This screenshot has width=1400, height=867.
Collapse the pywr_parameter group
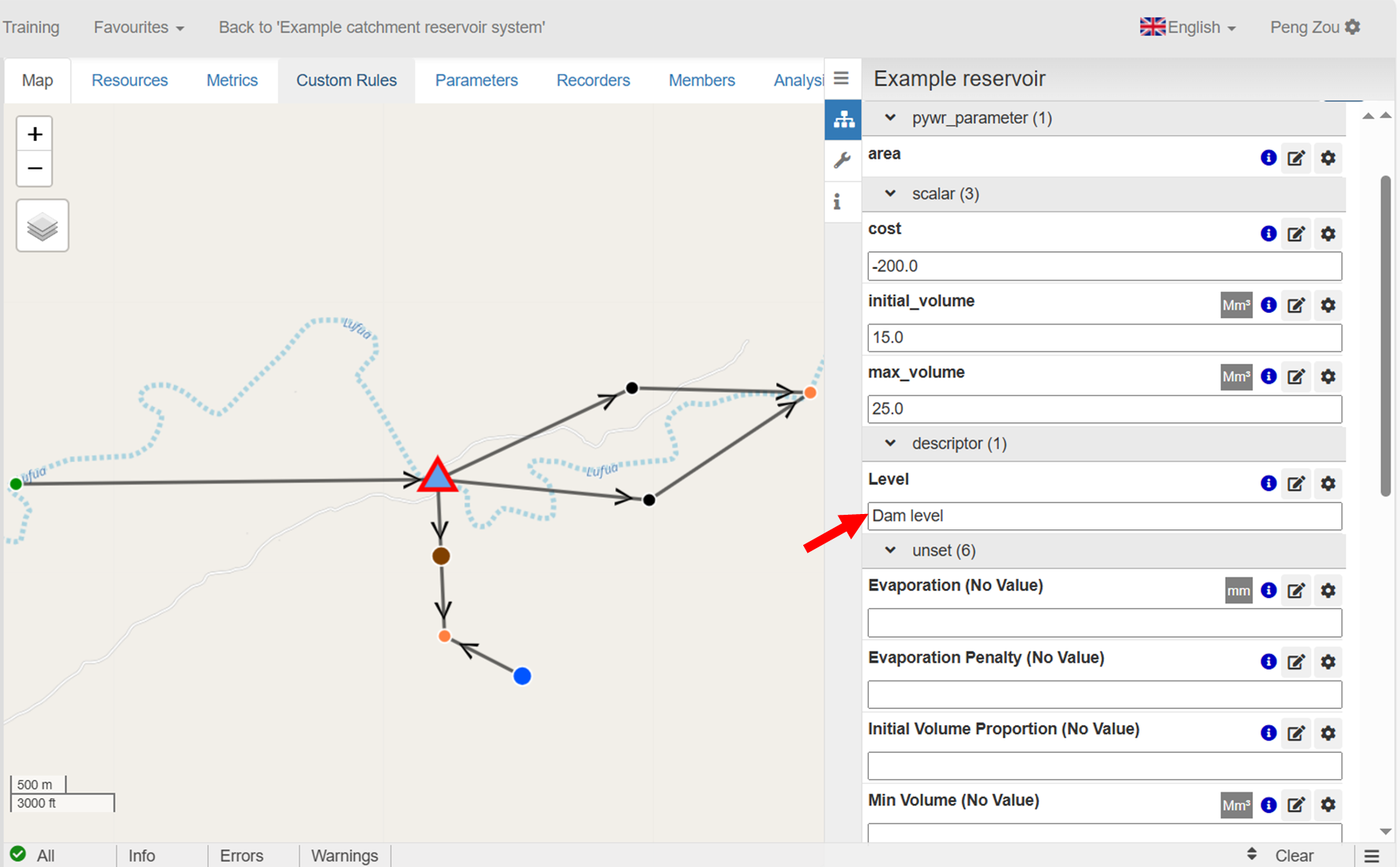click(x=890, y=118)
